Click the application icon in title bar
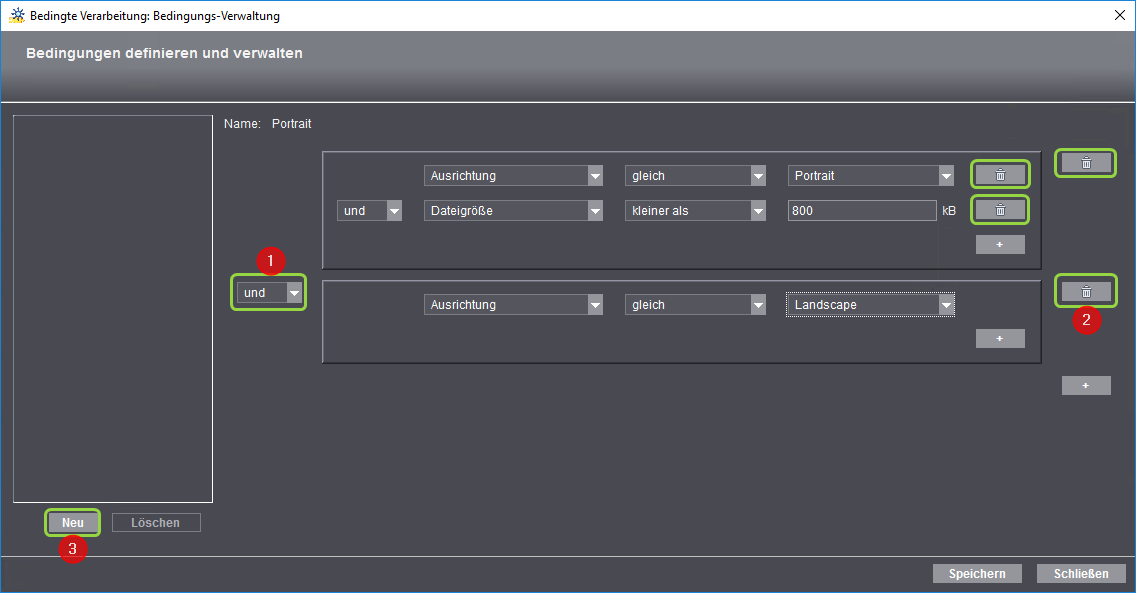The image size is (1136, 593). (x=17, y=15)
